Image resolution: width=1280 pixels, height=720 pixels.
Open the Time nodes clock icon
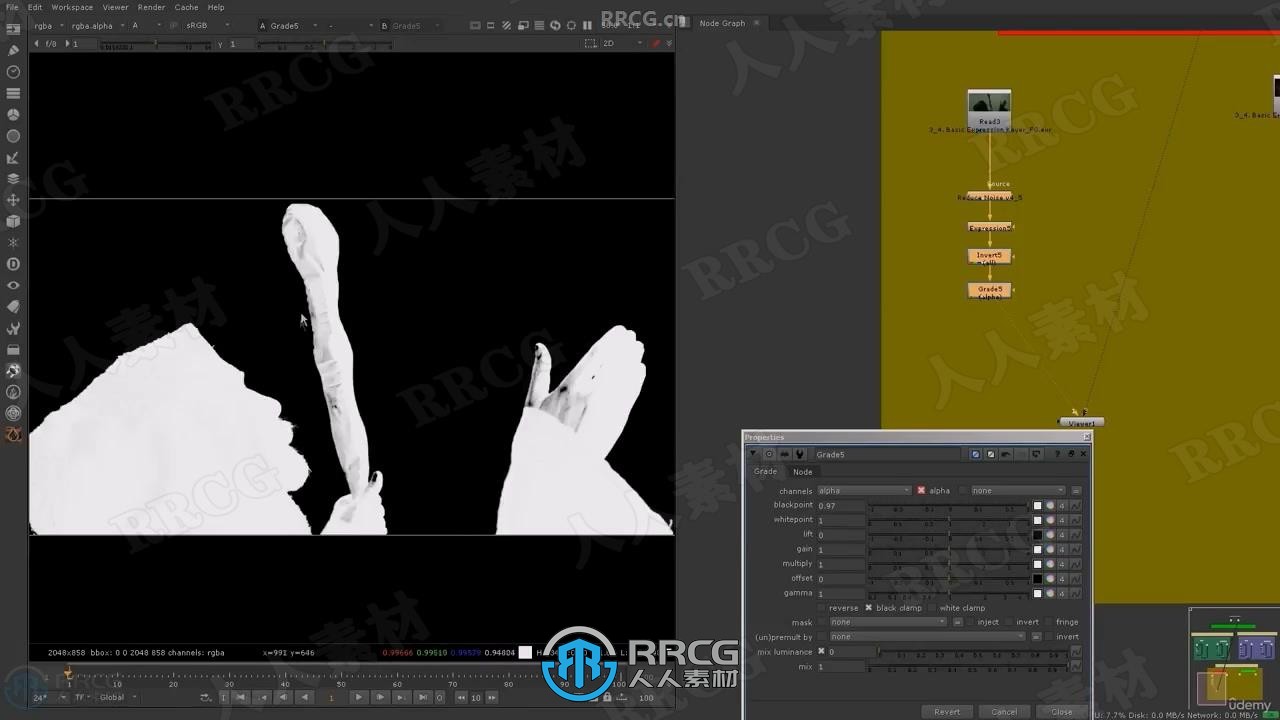[x=13, y=72]
